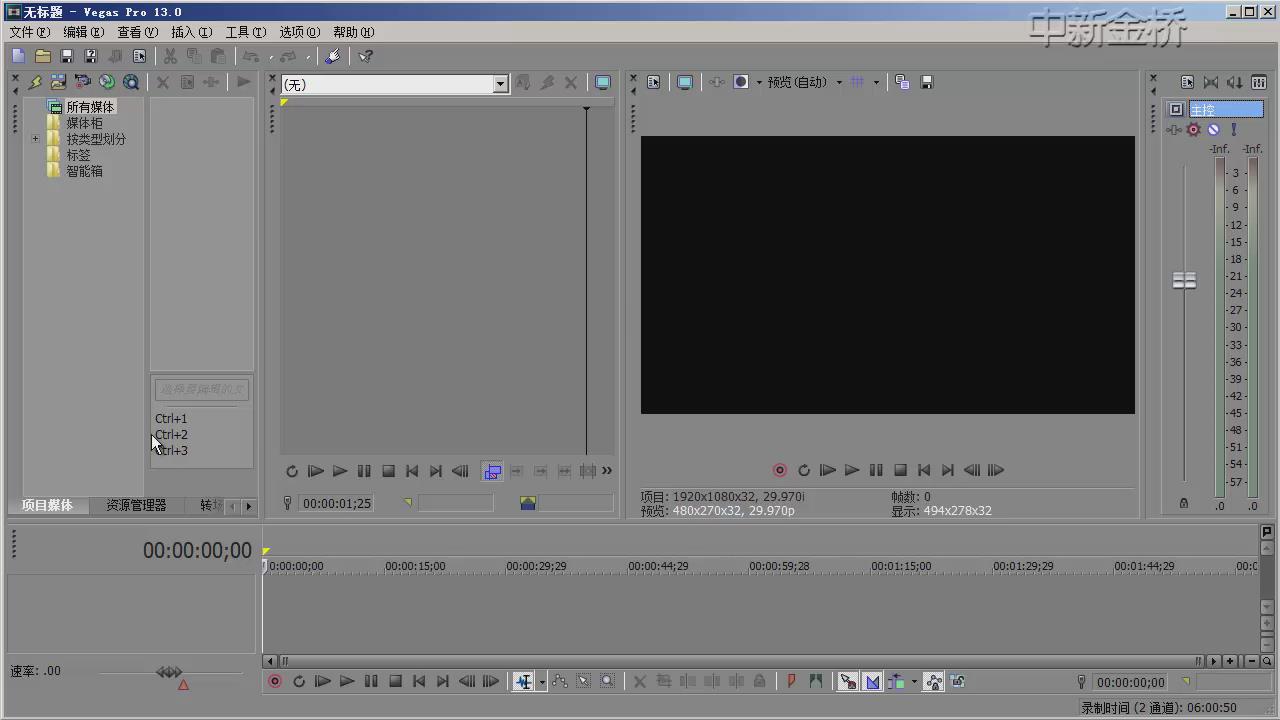Screen dimensions: 1280x720
Task: Open mixer Properties icon
Action: (1187, 82)
